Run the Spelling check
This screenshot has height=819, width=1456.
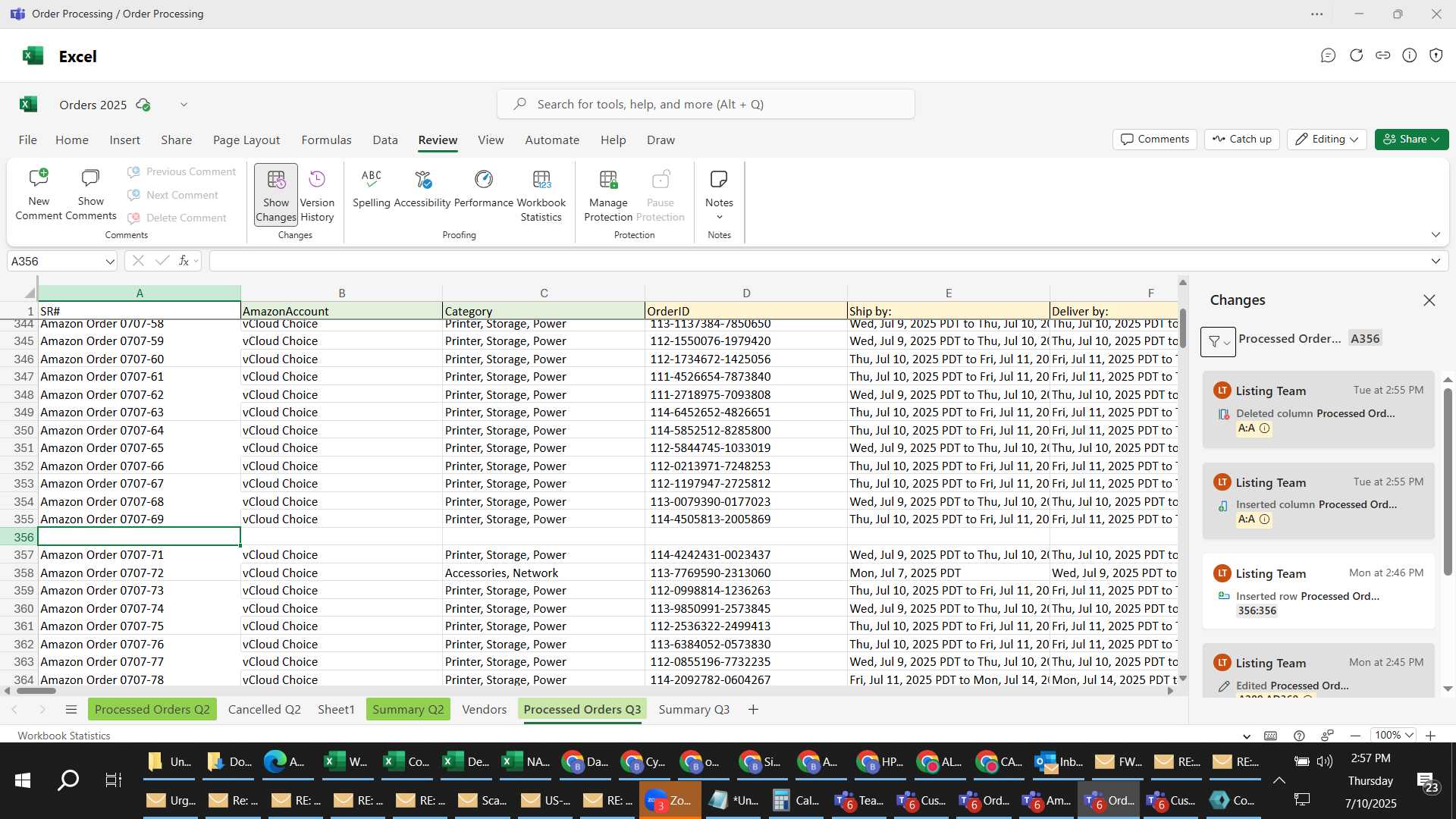(372, 188)
